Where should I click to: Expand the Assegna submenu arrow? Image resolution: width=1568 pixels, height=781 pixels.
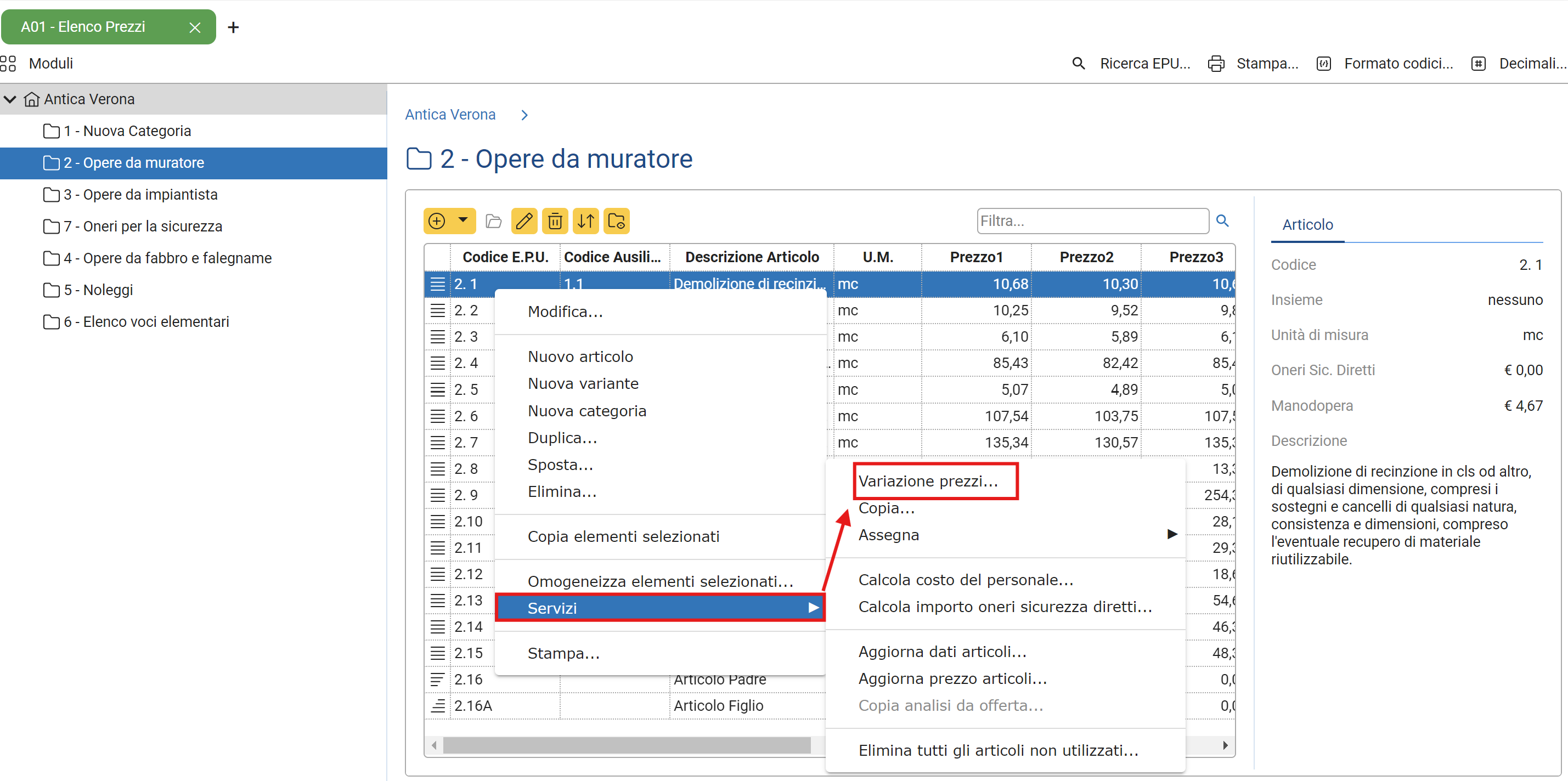(1172, 534)
